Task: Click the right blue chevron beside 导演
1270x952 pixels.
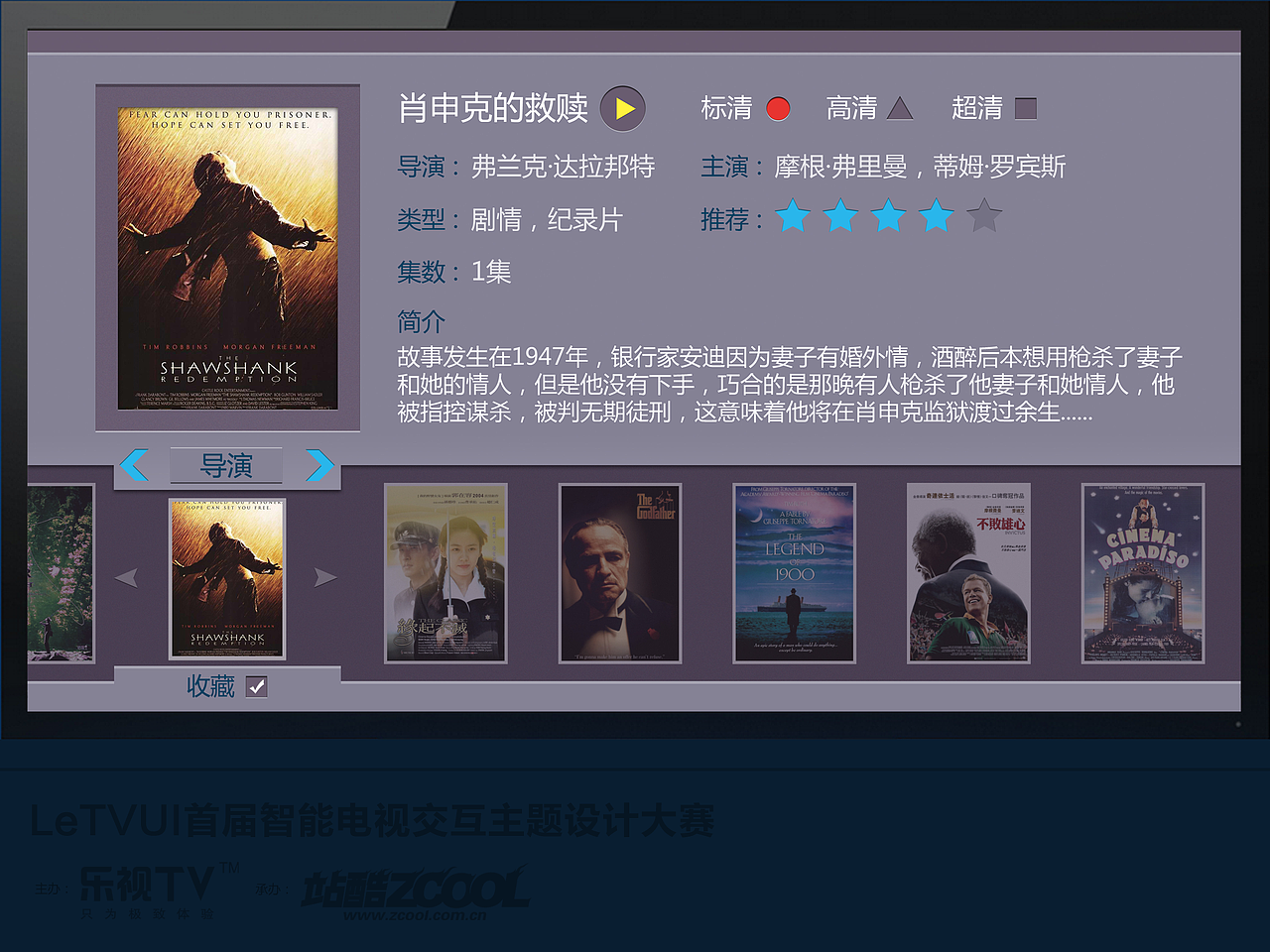Action: 319,465
